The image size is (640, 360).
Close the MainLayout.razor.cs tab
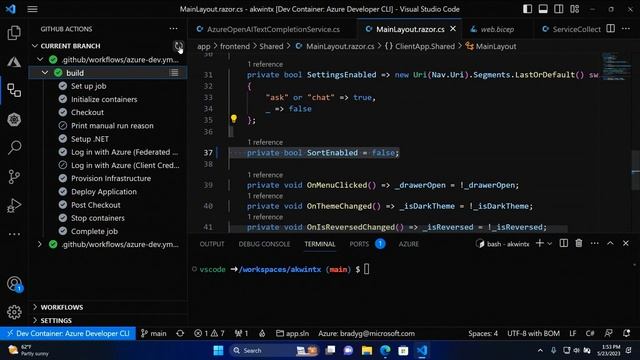453,29
